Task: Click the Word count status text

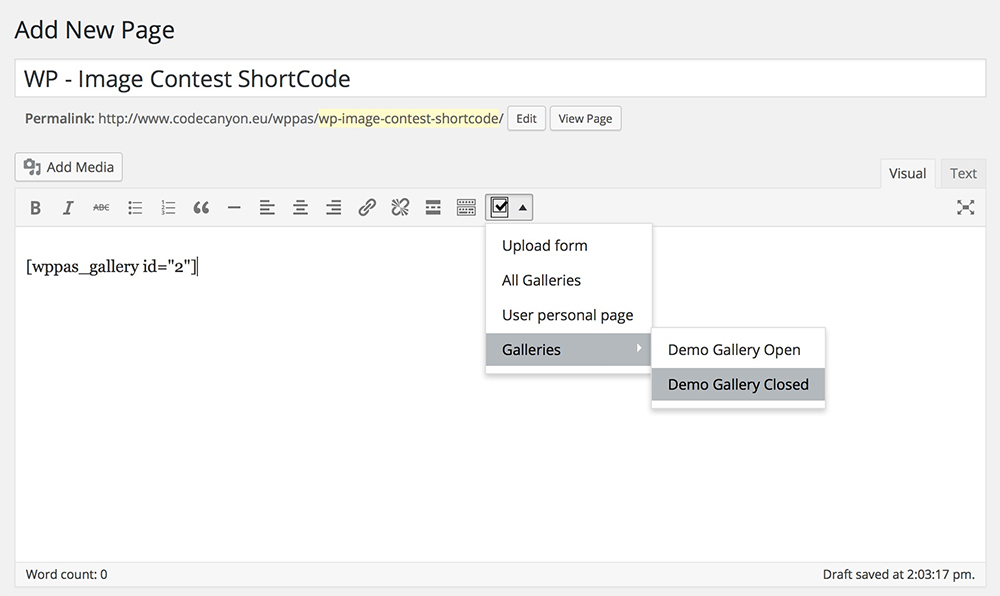Action: [x=66, y=574]
